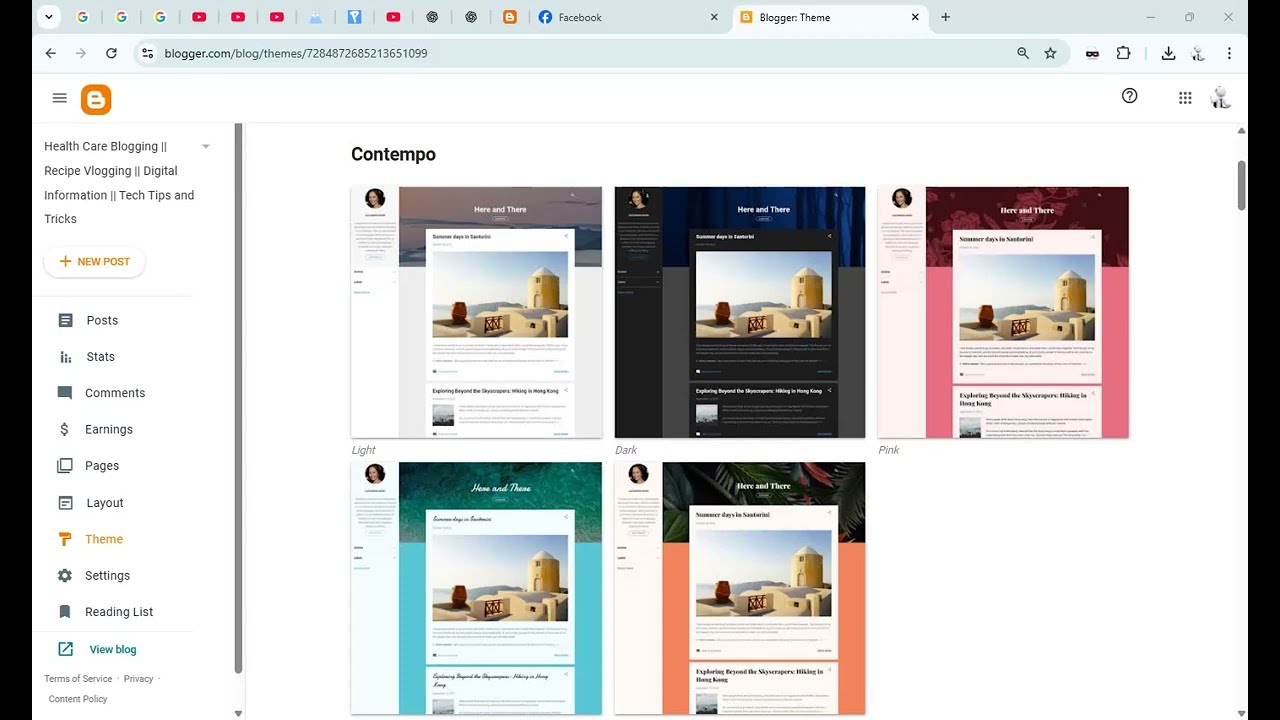Click the main page scroll-down arrow
Viewport: 1280px width, 720px height.
(1242, 713)
